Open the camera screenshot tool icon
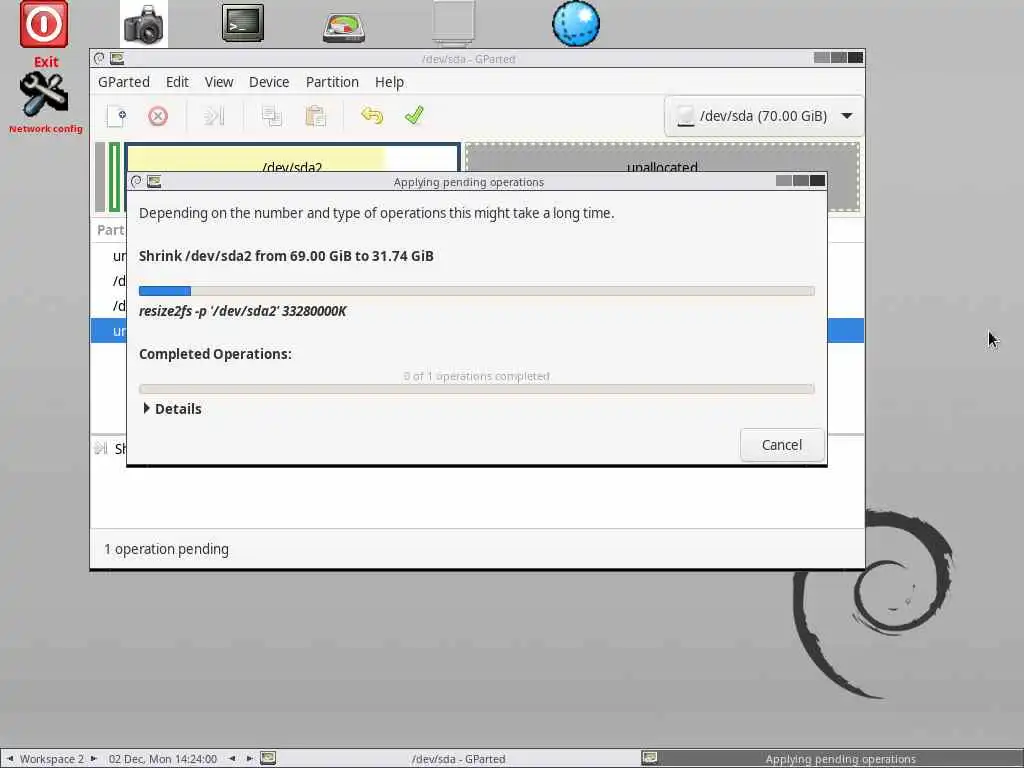1024x768 pixels. (x=144, y=24)
